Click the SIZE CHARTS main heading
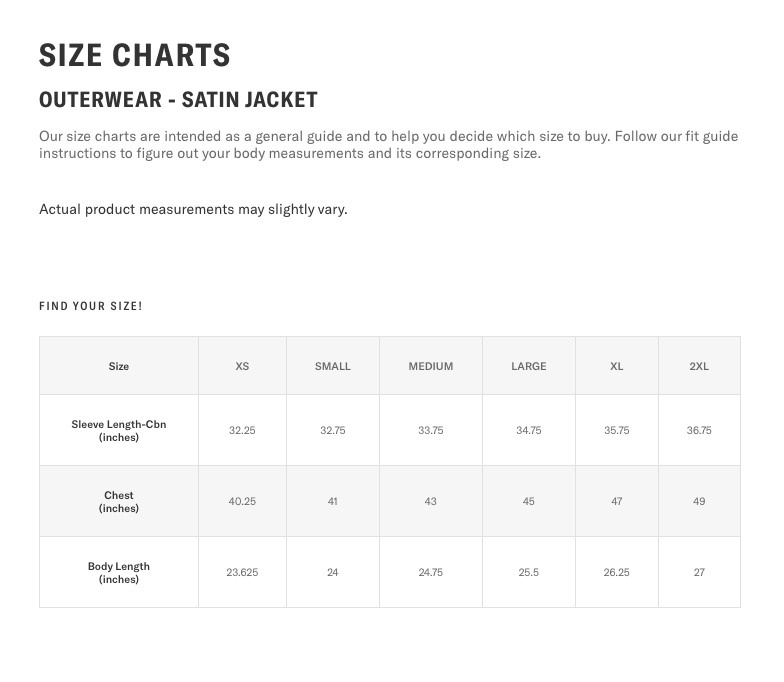 point(135,56)
